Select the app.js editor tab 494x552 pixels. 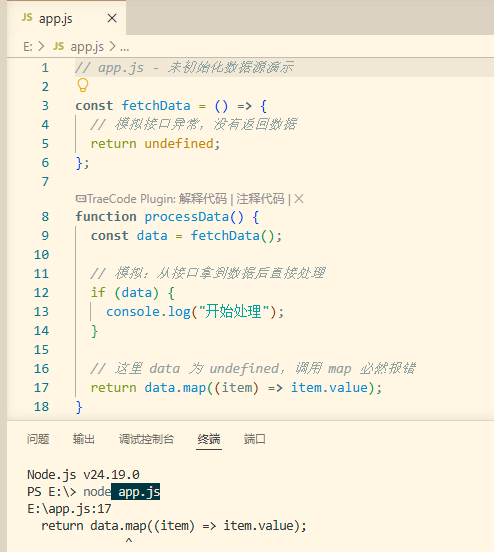[67, 18]
